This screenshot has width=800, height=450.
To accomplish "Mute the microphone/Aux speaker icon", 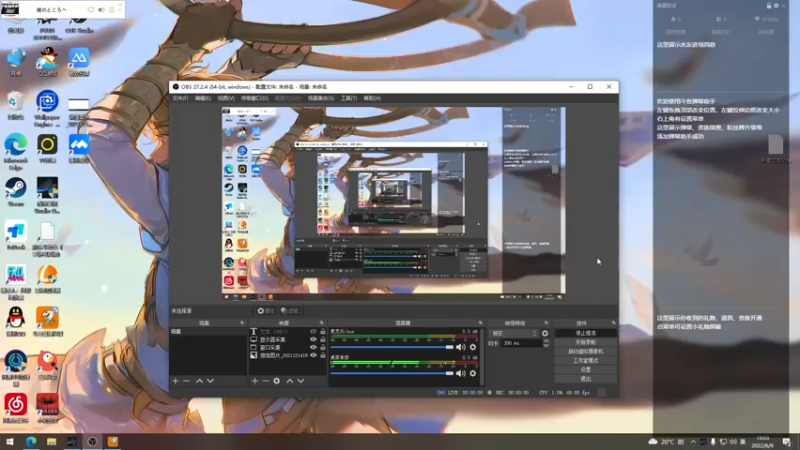I will pyautogui.click(x=461, y=347).
